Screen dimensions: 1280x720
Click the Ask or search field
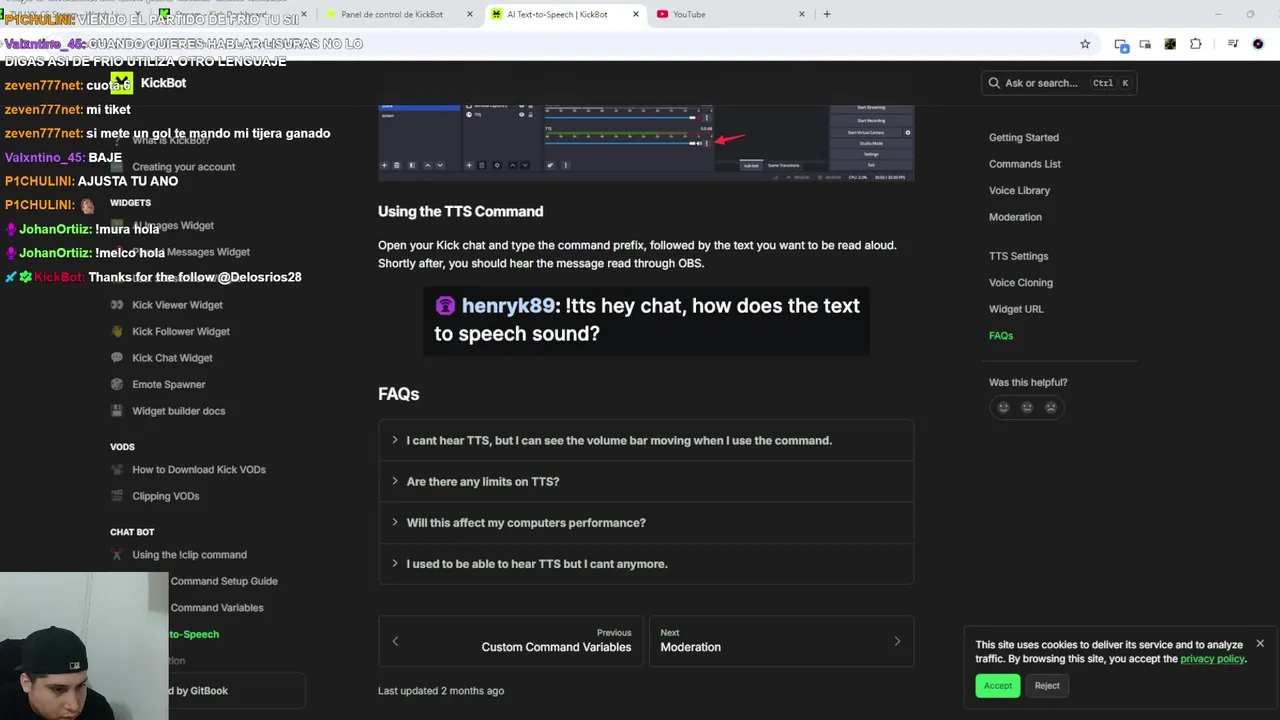(1059, 83)
